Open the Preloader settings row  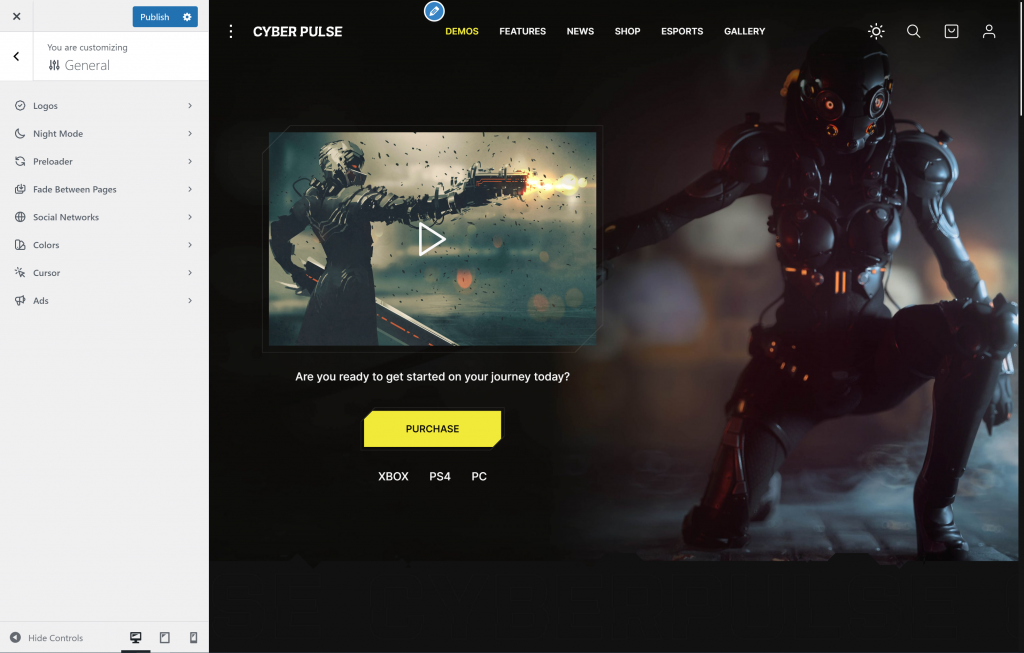104,161
